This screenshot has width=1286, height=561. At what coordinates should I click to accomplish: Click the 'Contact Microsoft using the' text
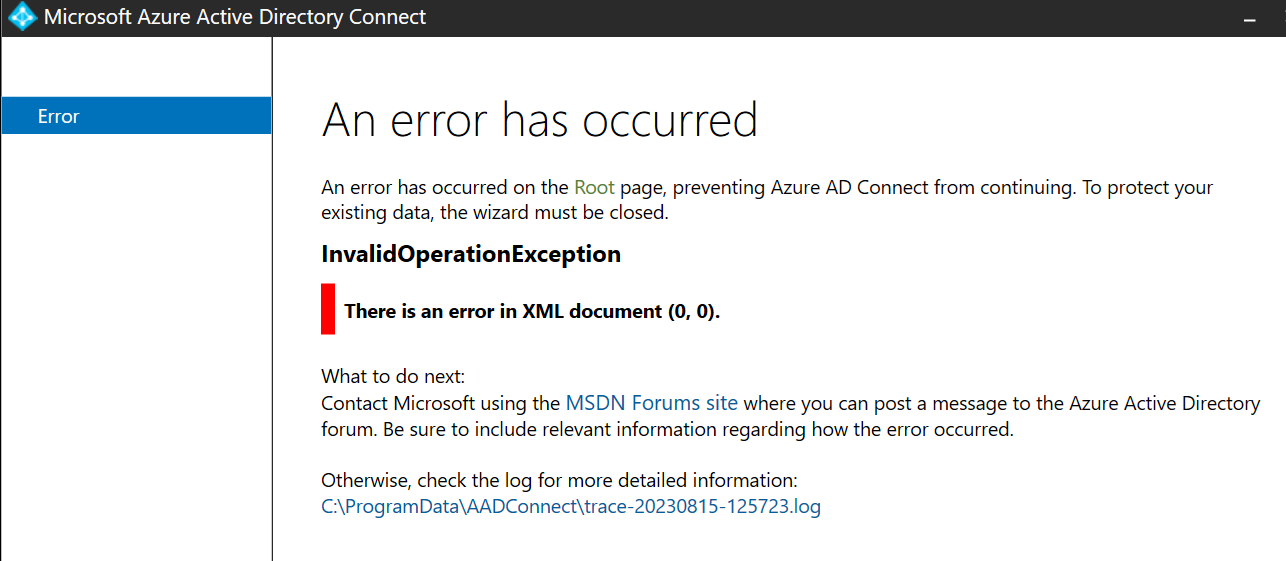coord(441,403)
